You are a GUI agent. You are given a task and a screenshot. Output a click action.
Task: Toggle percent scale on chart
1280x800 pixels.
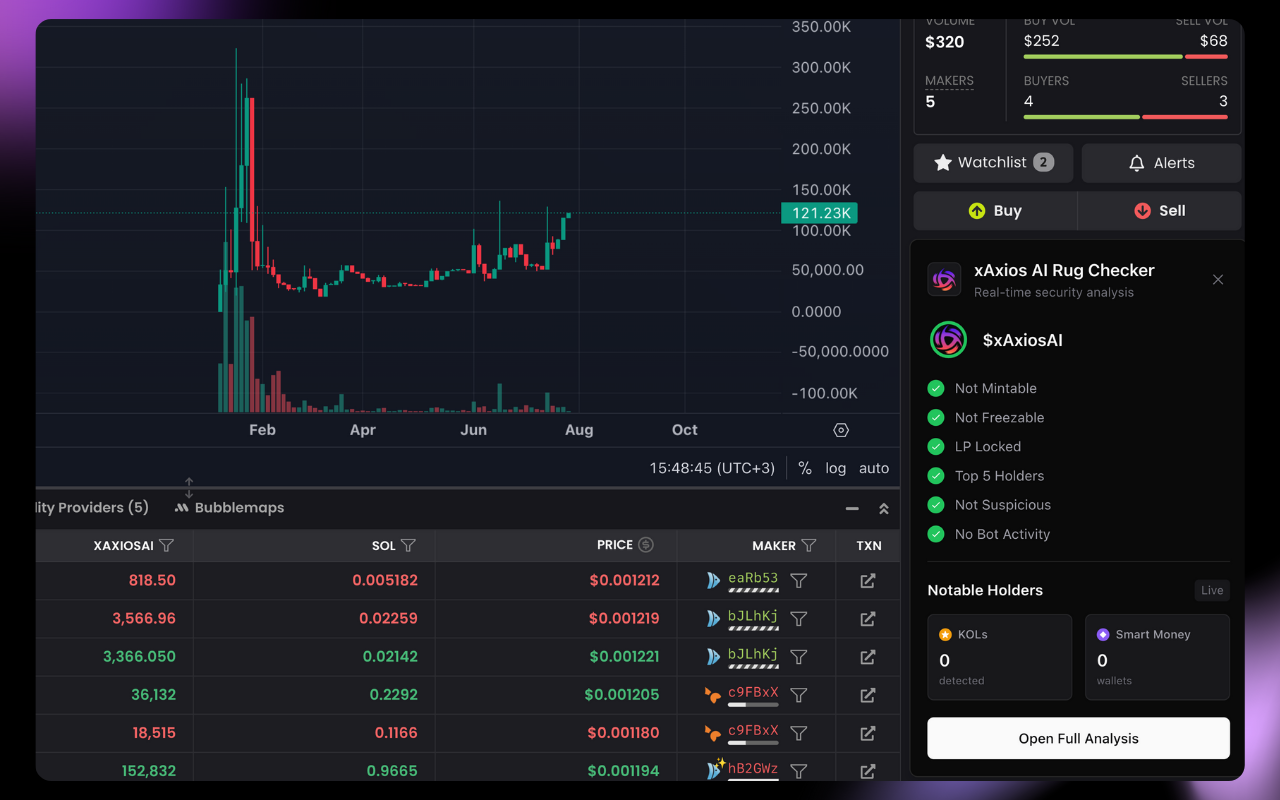[805, 468]
